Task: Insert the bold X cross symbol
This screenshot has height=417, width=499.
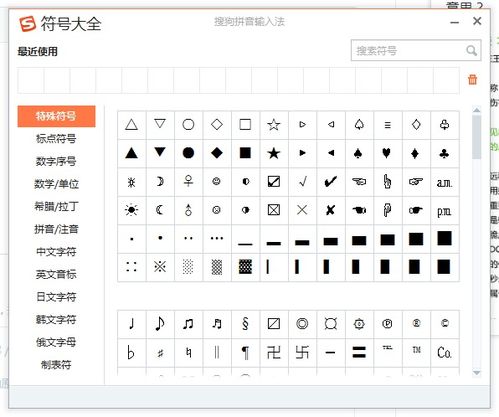Action: [x=330, y=210]
